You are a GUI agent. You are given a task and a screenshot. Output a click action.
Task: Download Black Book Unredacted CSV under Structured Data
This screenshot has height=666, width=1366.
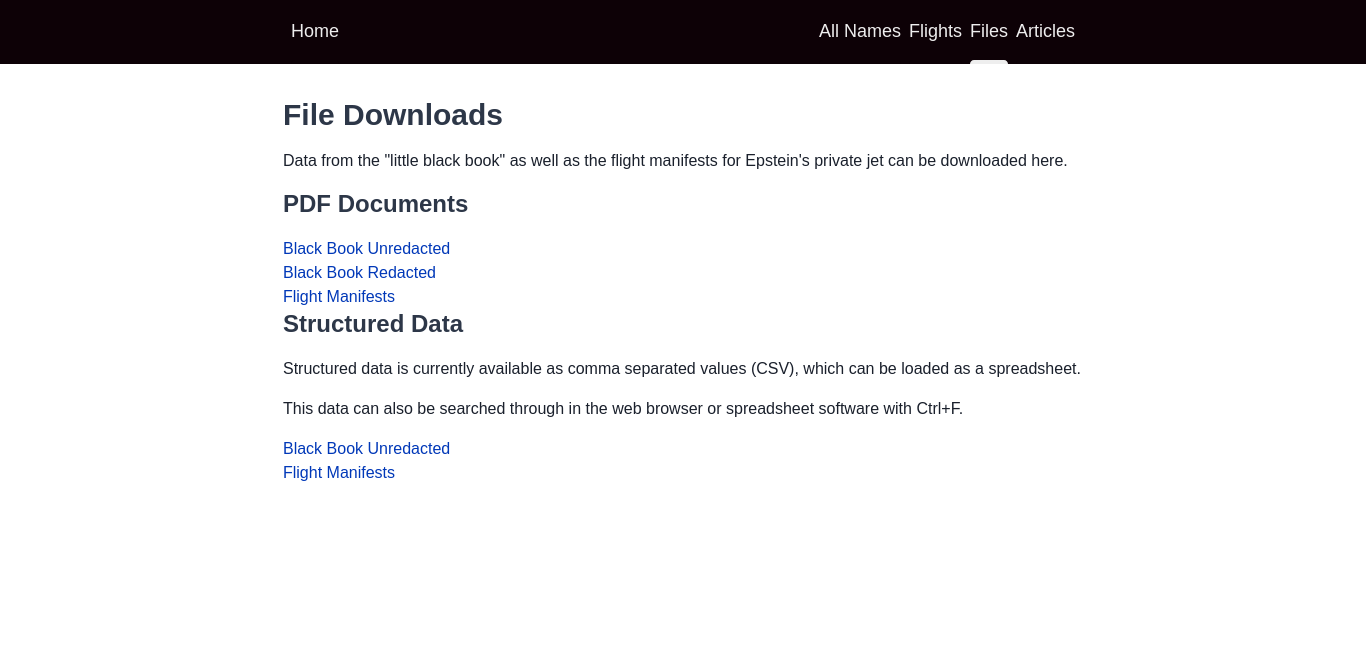366,449
